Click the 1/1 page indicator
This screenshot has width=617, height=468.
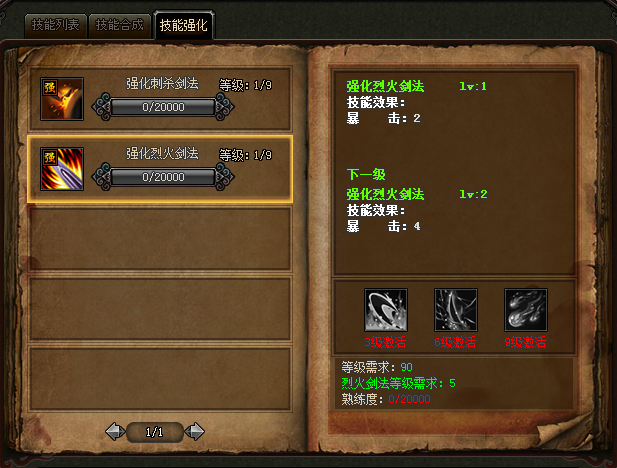click(x=155, y=432)
